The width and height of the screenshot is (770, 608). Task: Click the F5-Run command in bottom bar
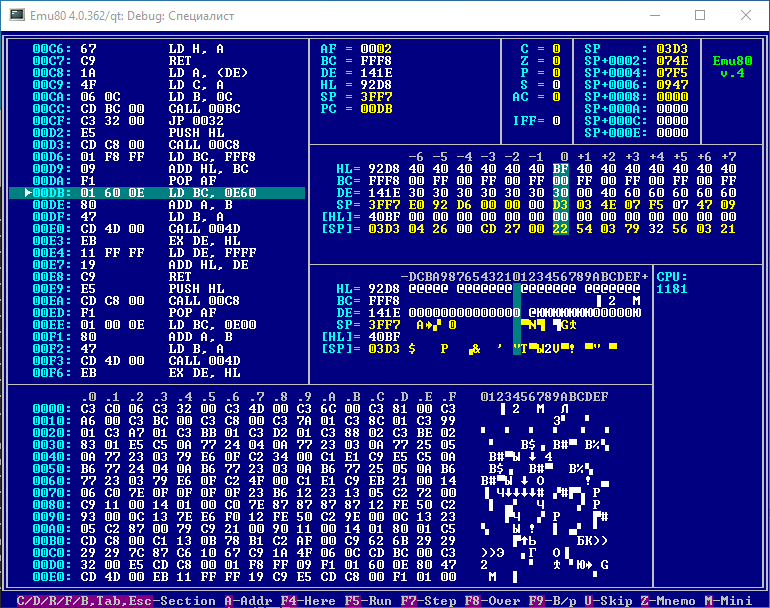[x=367, y=601]
